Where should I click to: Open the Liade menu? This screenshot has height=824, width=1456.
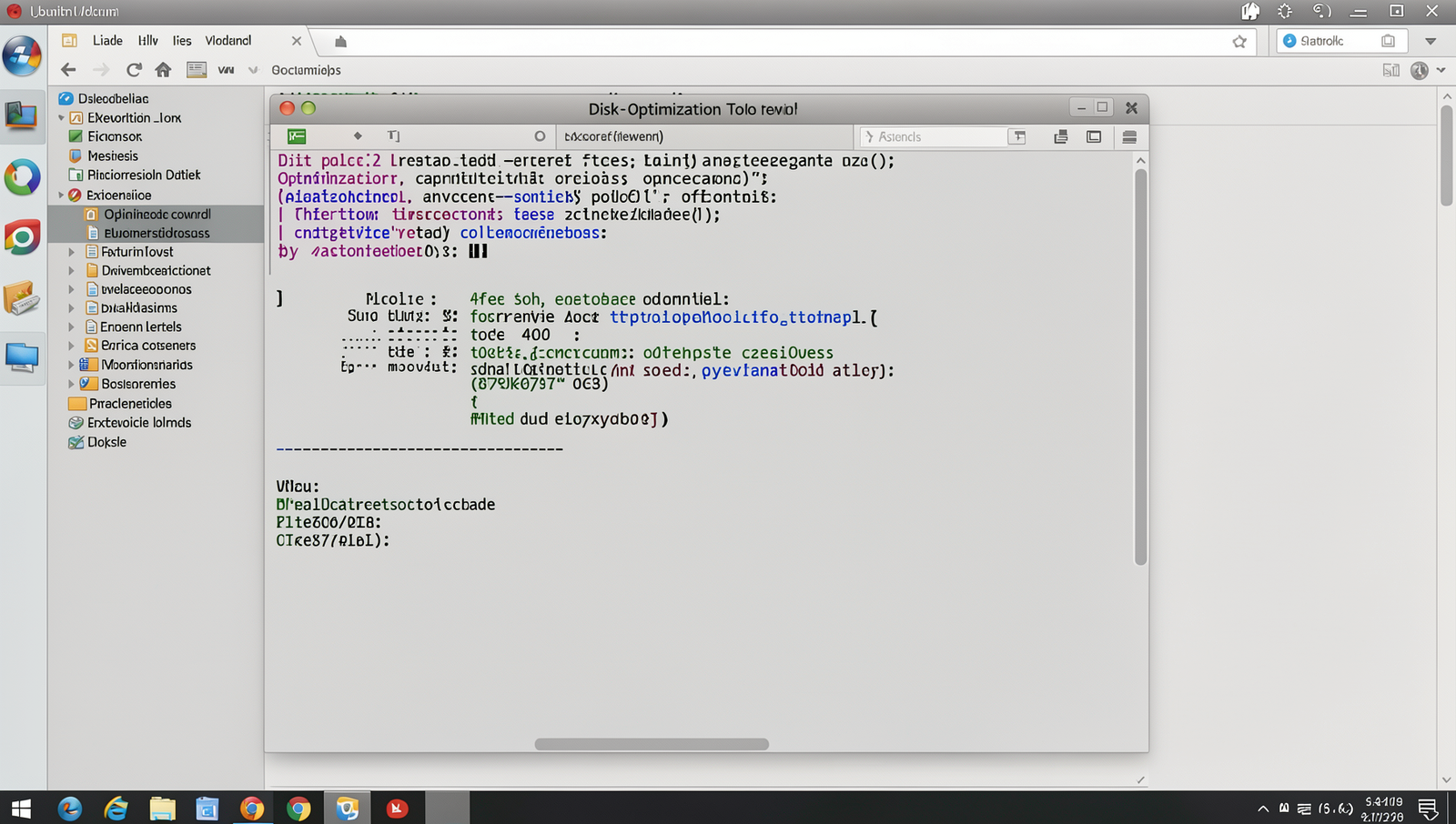coord(107,41)
